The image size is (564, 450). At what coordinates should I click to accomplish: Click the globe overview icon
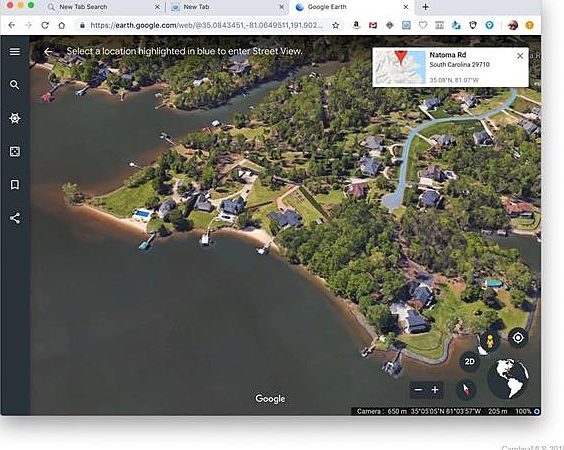point(508,379)
